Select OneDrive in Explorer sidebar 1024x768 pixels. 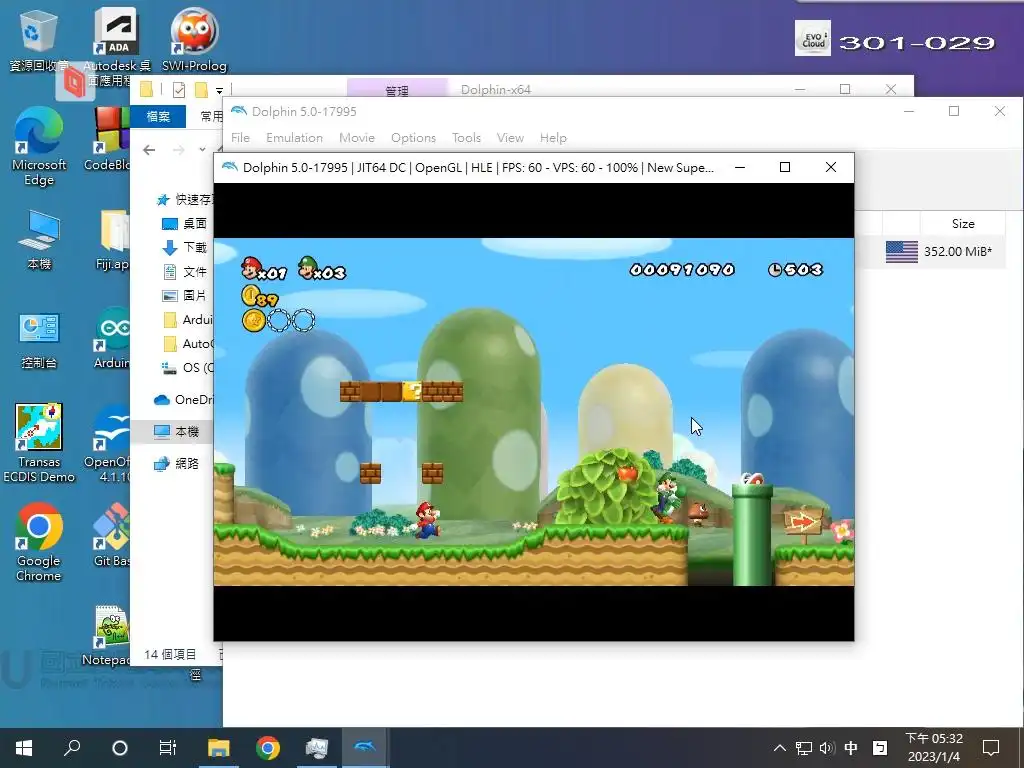[x=183, y=400]
